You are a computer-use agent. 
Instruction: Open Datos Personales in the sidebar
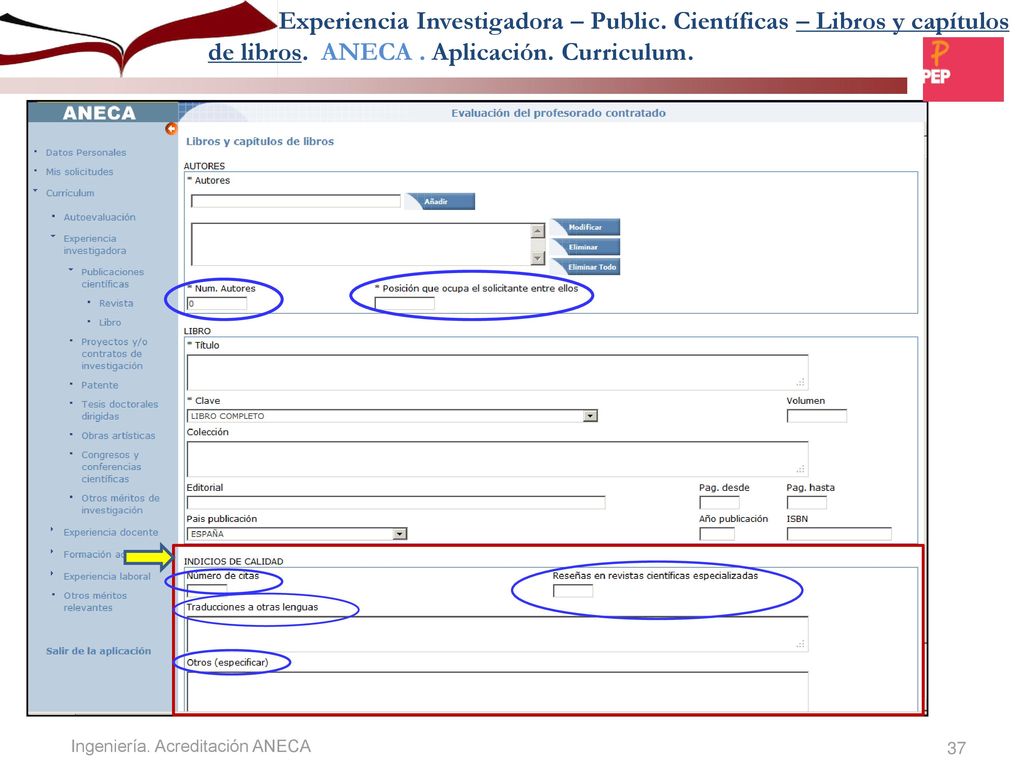point(86,153)
